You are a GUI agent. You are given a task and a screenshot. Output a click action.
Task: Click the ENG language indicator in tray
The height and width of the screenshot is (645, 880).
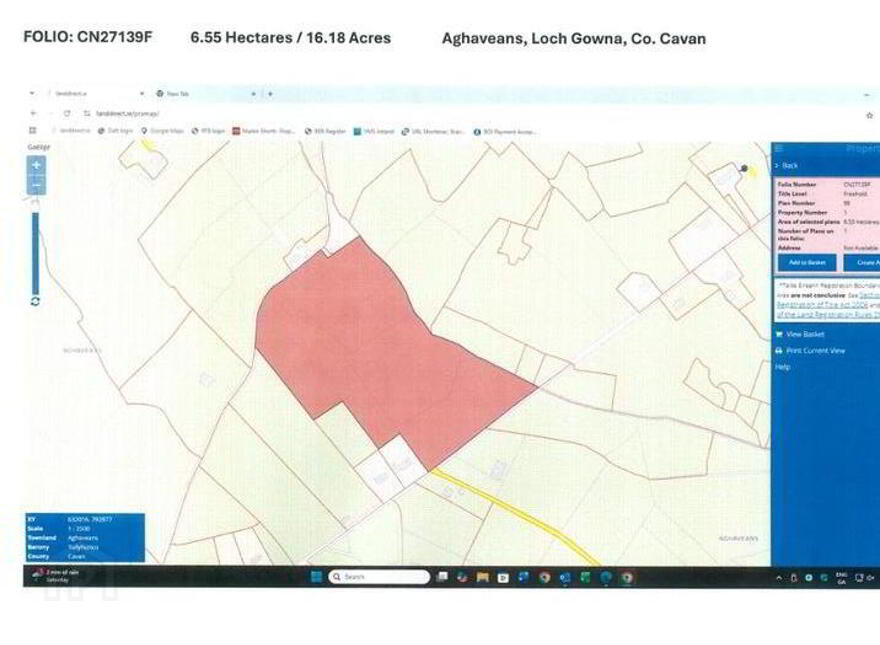click(841, 578)
